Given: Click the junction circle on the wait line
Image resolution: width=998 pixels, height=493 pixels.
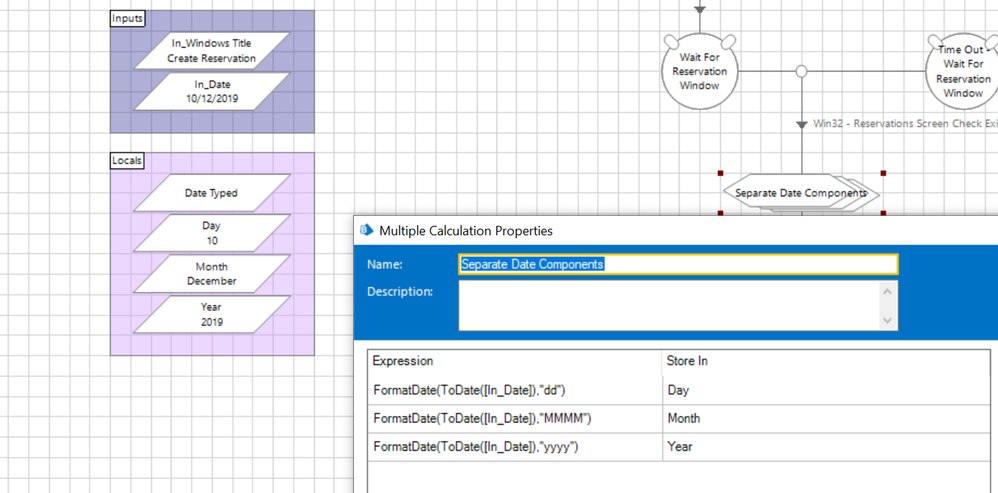Looking at the screenshot, I should coord(801,72).
